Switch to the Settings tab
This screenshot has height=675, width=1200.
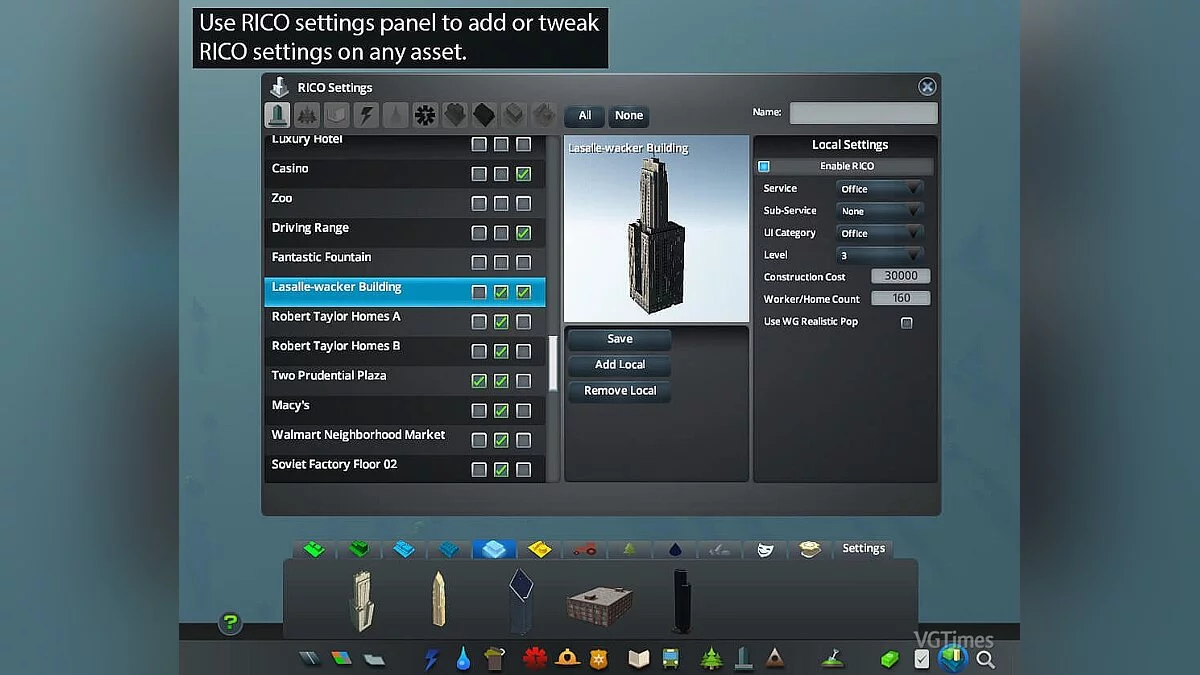(863, 549)
